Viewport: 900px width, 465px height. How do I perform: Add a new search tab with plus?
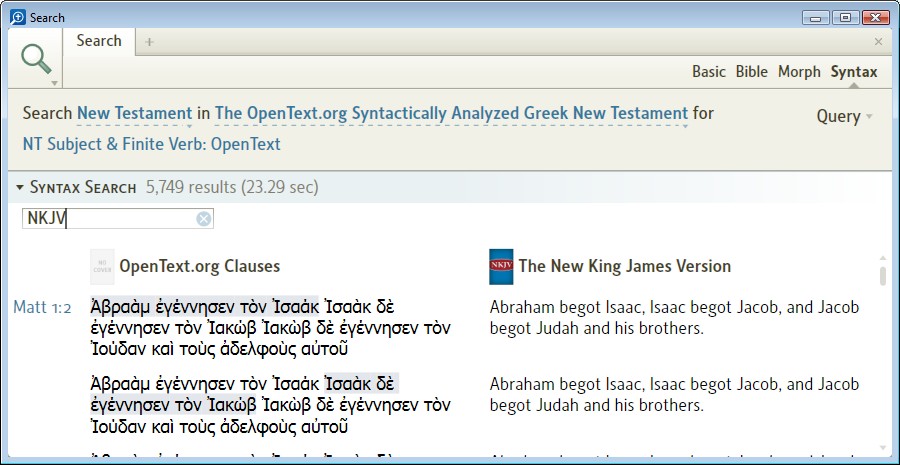click(149, 41)
